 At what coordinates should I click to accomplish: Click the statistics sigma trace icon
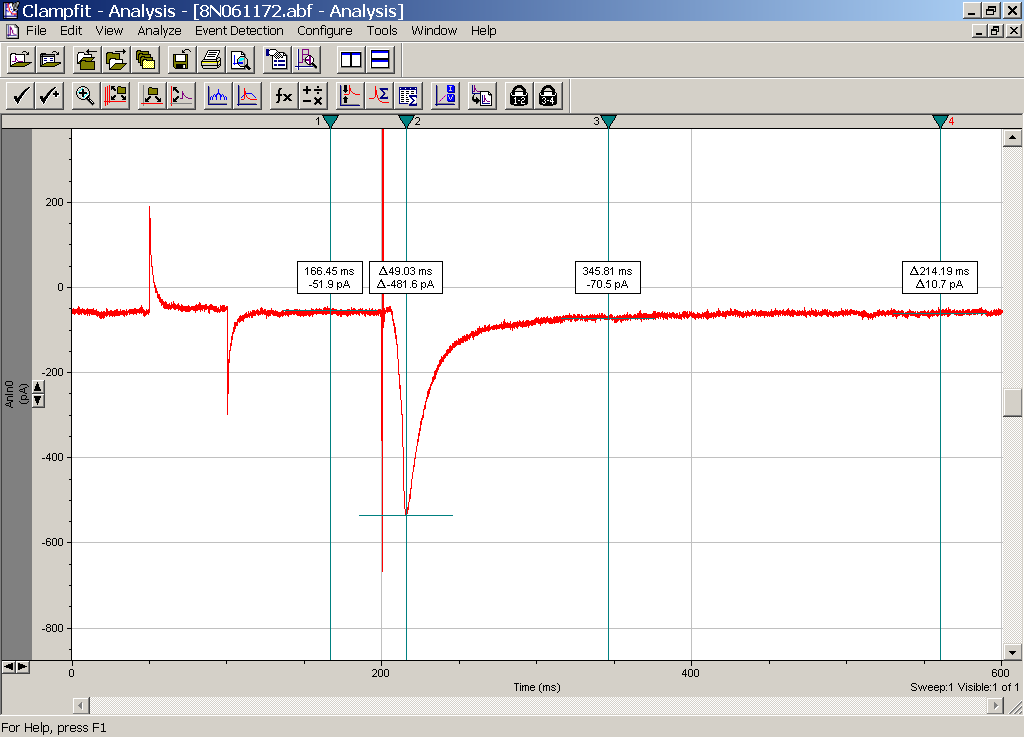point(379,96)
